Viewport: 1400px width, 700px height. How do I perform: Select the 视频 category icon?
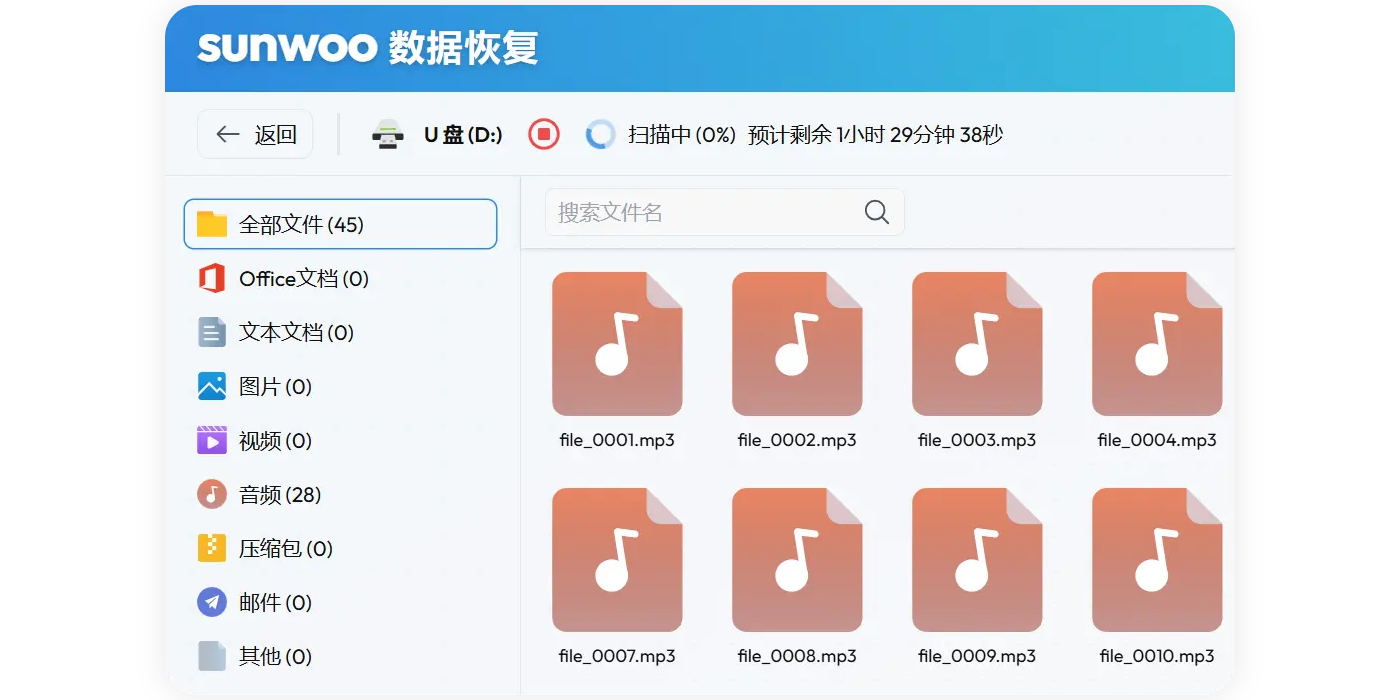(211, 440)
